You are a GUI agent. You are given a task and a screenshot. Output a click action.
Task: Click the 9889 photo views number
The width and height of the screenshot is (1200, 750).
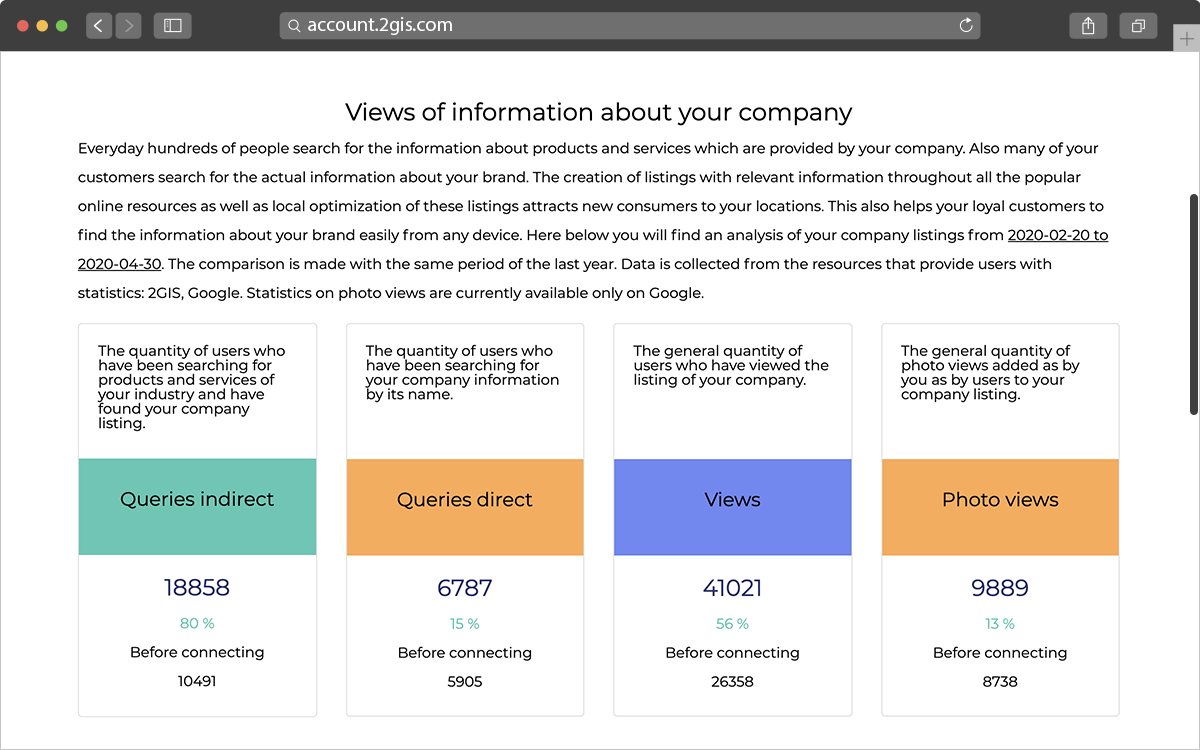(1000, 588)
